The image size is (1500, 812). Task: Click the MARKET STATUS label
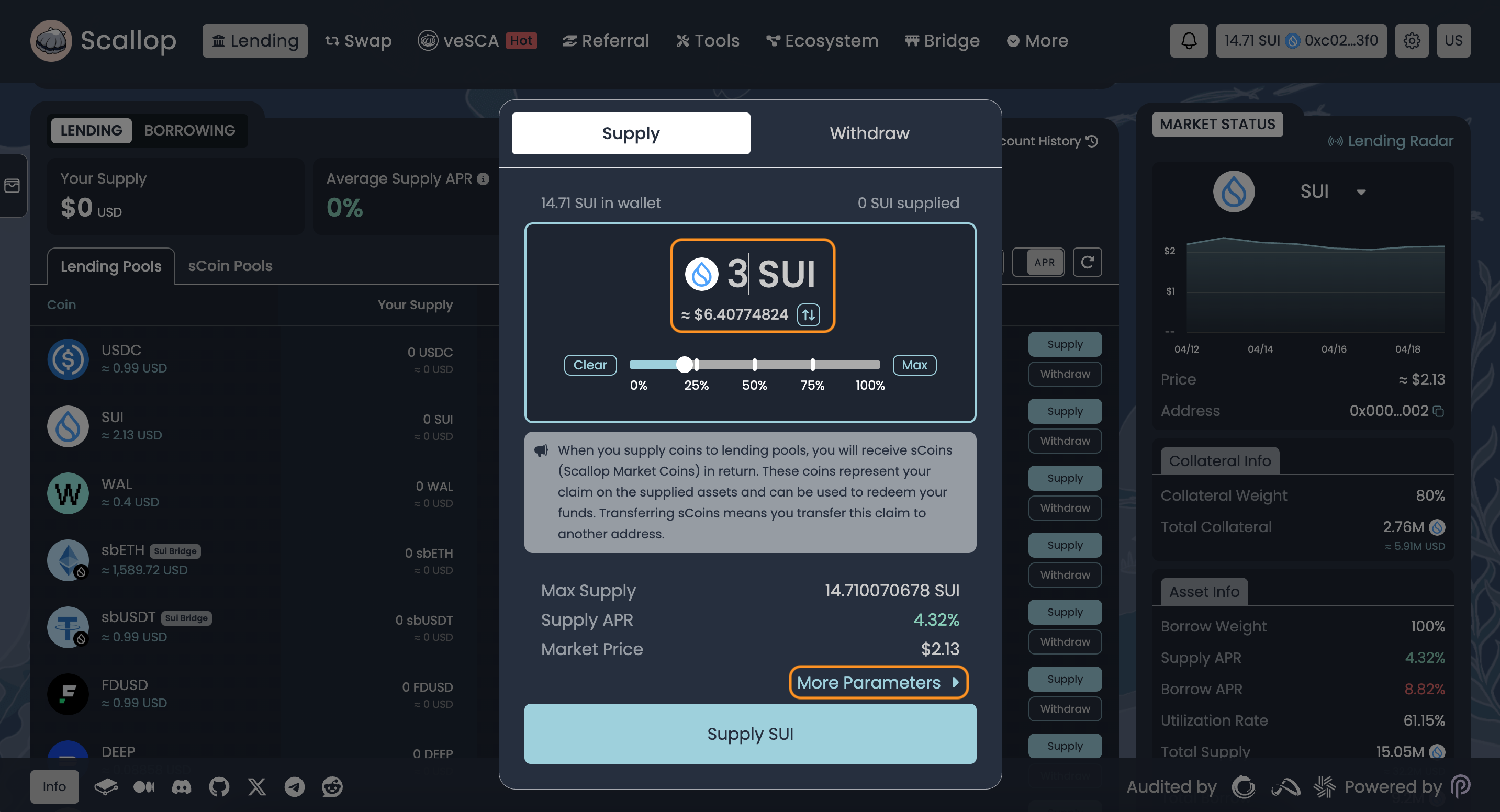coord(1217,125)
